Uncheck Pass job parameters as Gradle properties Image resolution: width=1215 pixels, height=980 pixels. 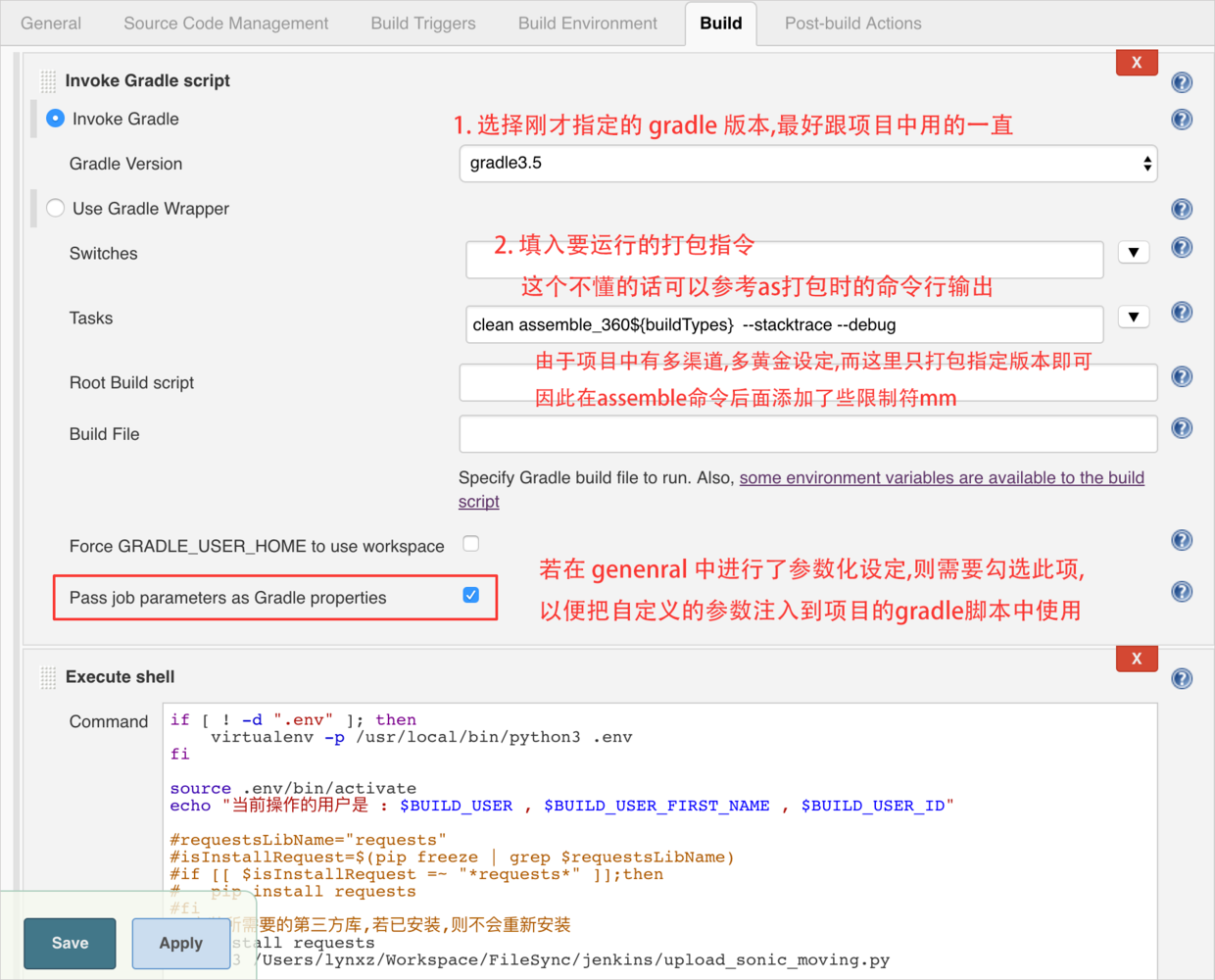point(471,595)
